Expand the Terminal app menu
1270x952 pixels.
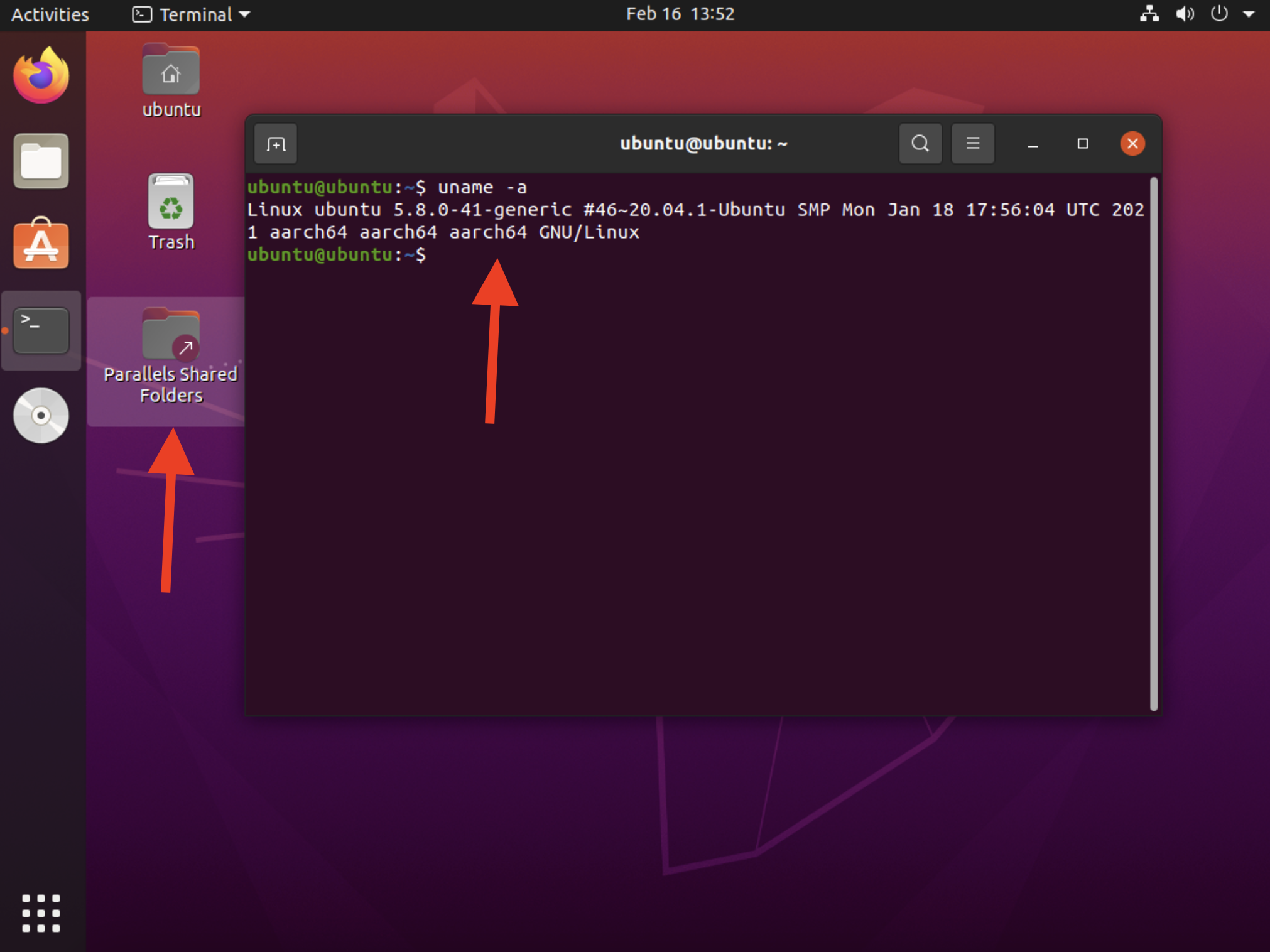pyautogui.click(x=192, y=14)
